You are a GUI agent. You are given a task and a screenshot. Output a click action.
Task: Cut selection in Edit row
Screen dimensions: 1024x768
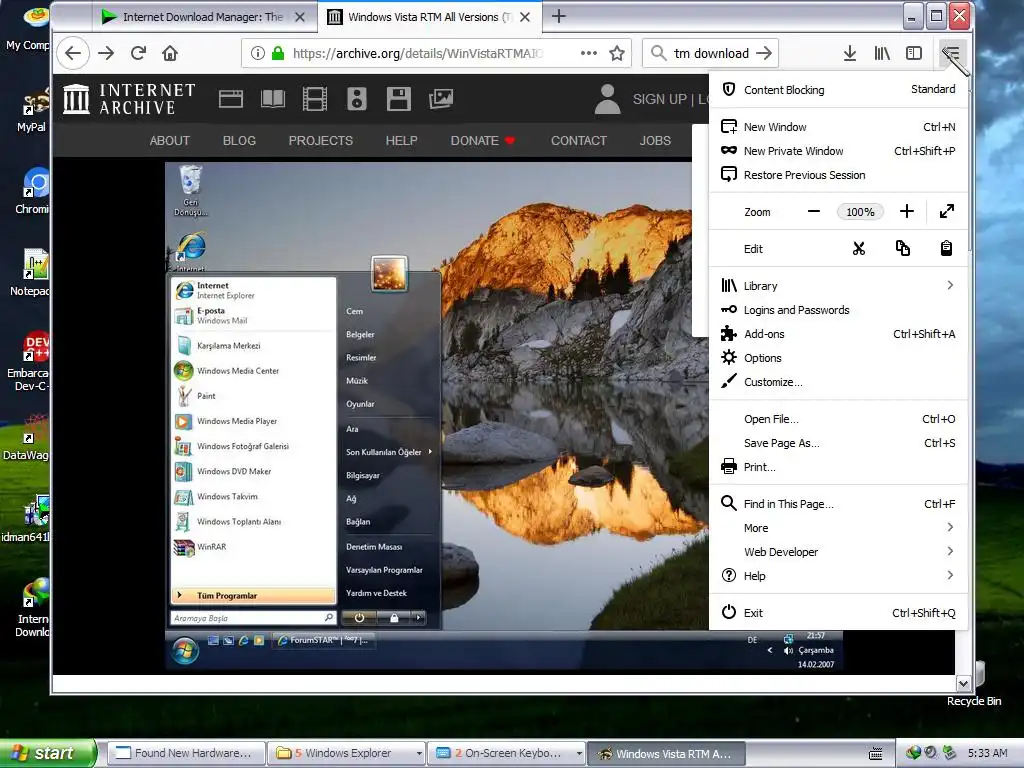(x=858, y=249)
